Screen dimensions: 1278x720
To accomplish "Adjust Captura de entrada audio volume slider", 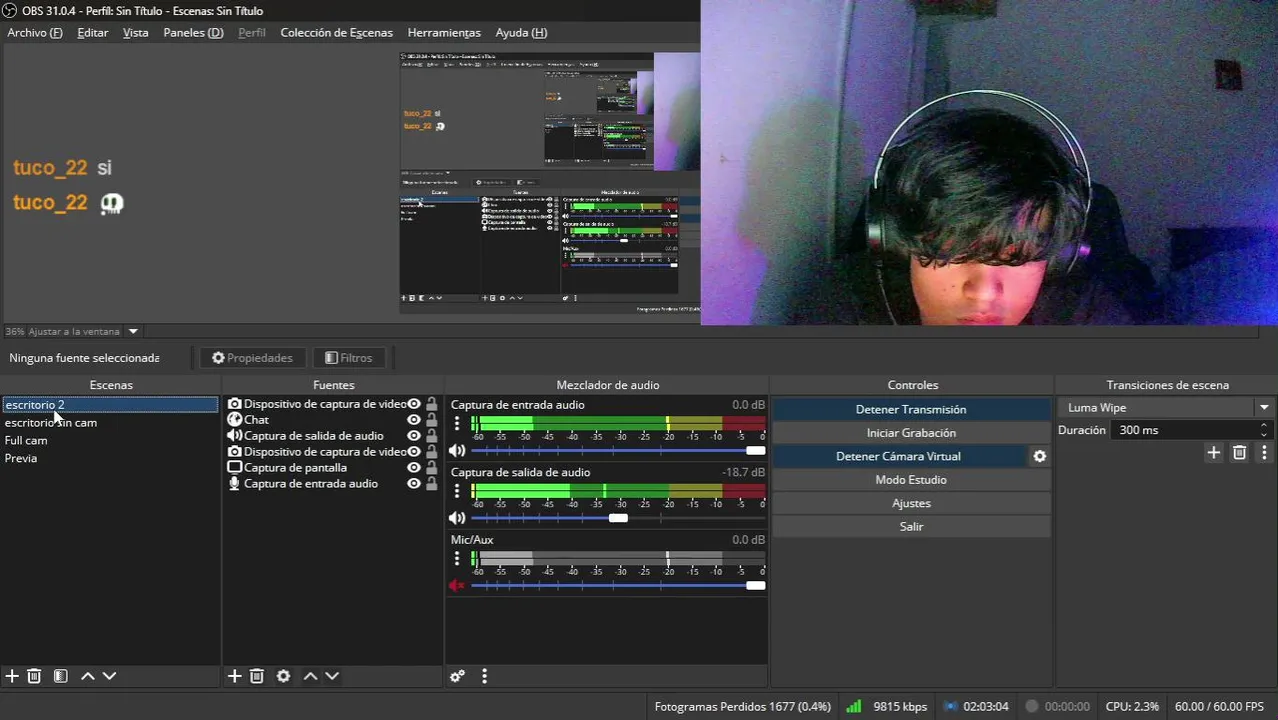I will 618,451.
